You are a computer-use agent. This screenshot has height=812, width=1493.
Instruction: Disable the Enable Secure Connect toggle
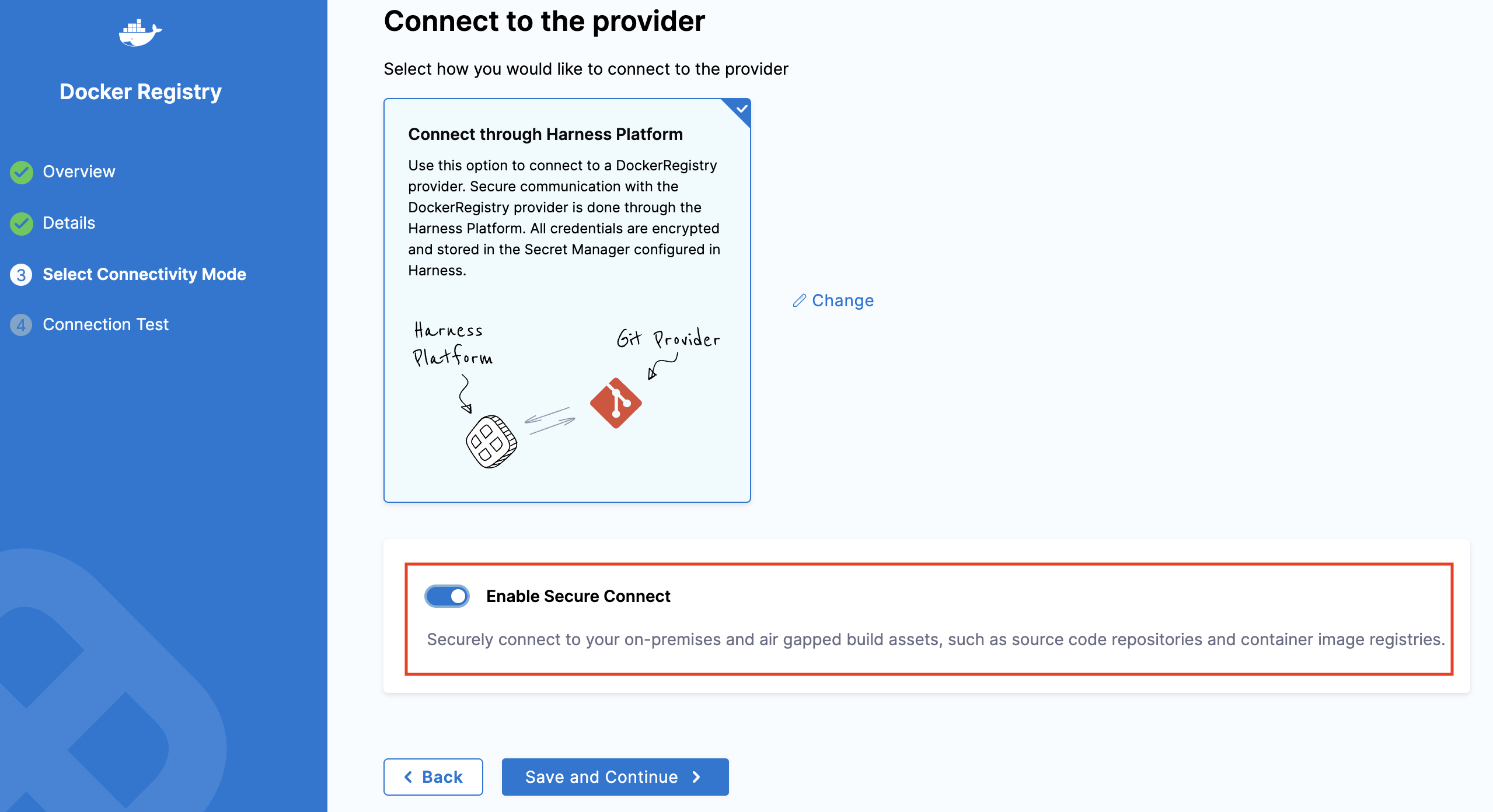coord(447,596)
